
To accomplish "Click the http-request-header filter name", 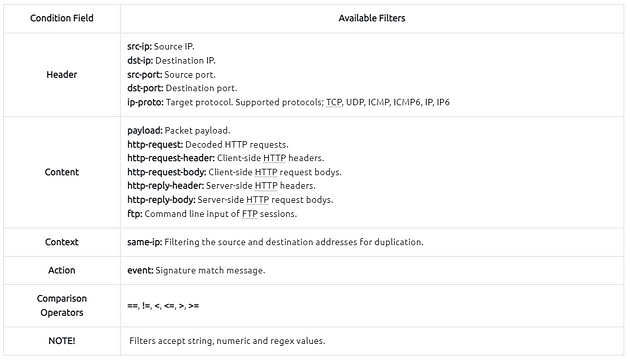I will 171,158.
